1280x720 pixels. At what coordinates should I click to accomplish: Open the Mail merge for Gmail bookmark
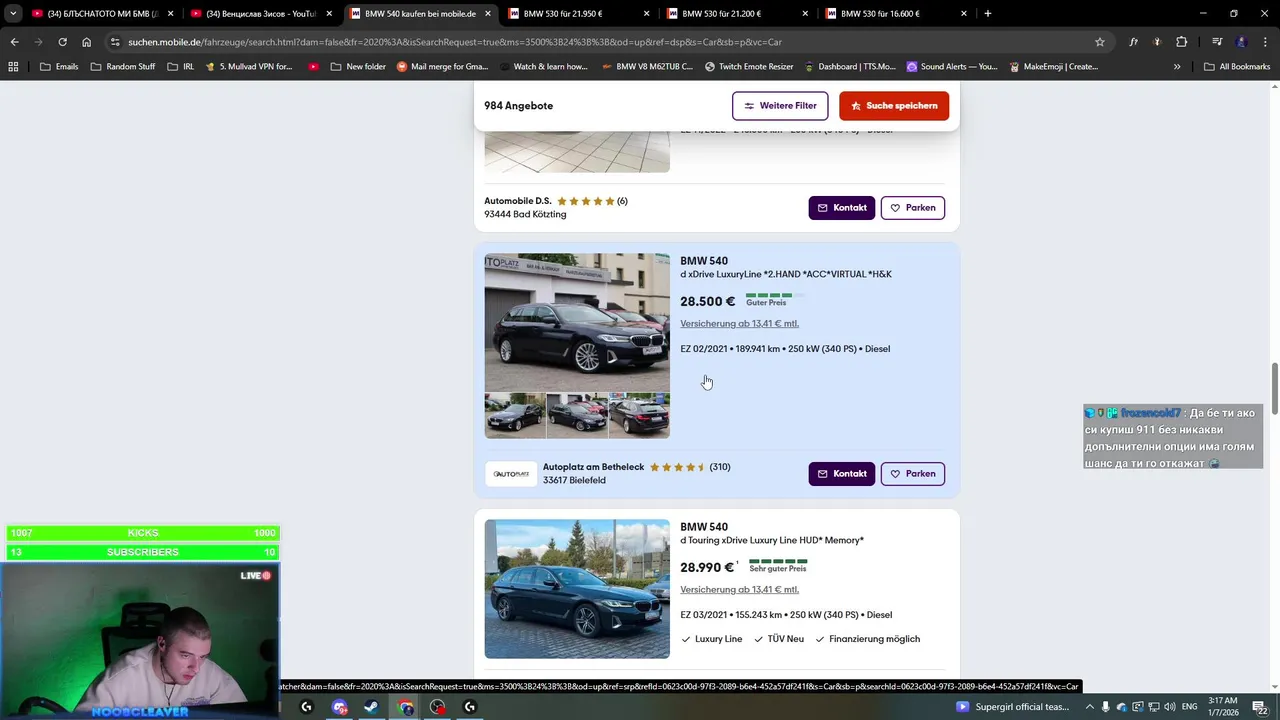pyautogui.click(x=443, y=67)
